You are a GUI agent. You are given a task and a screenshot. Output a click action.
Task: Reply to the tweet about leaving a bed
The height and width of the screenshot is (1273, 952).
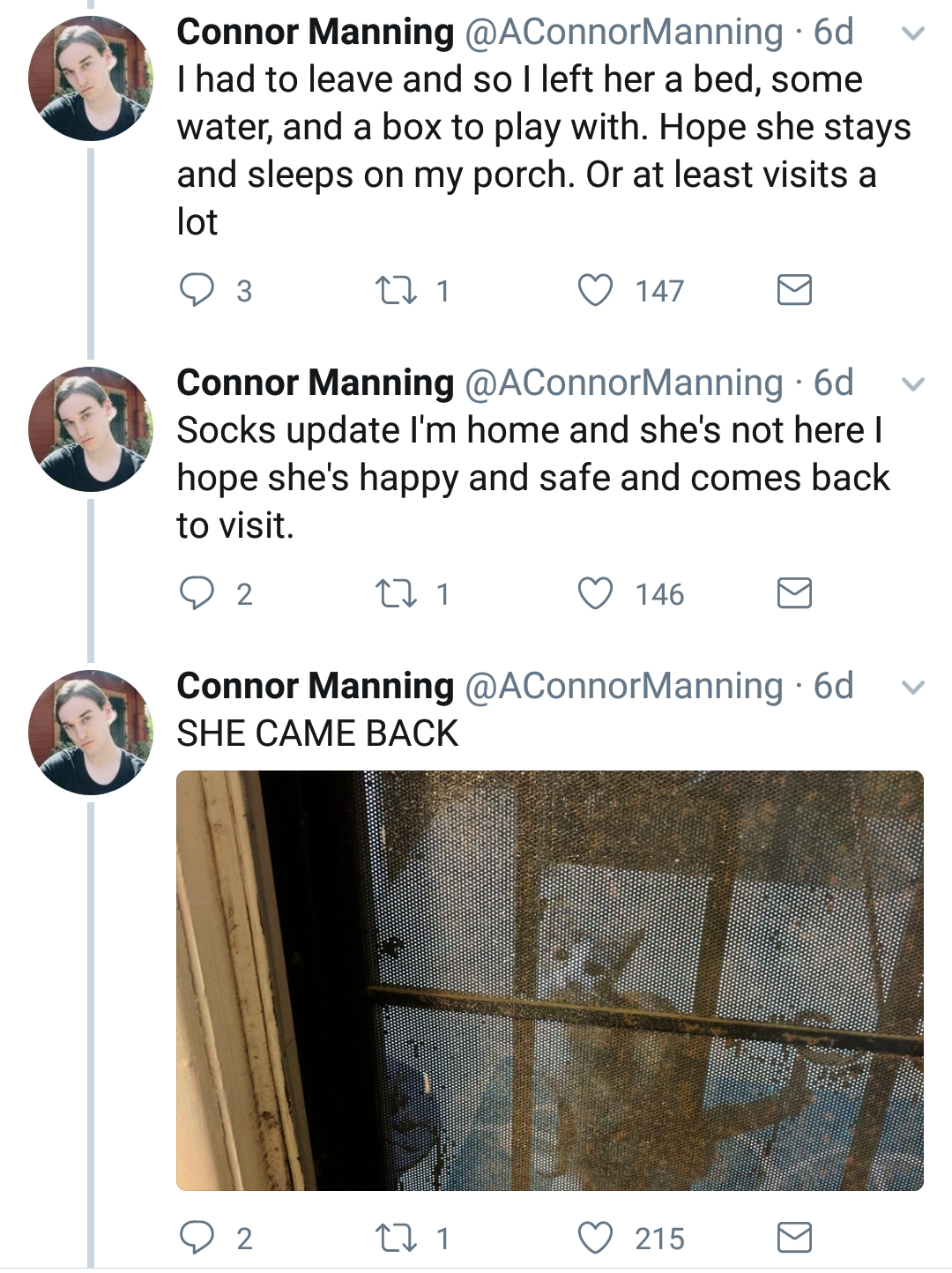click(197, 290)
